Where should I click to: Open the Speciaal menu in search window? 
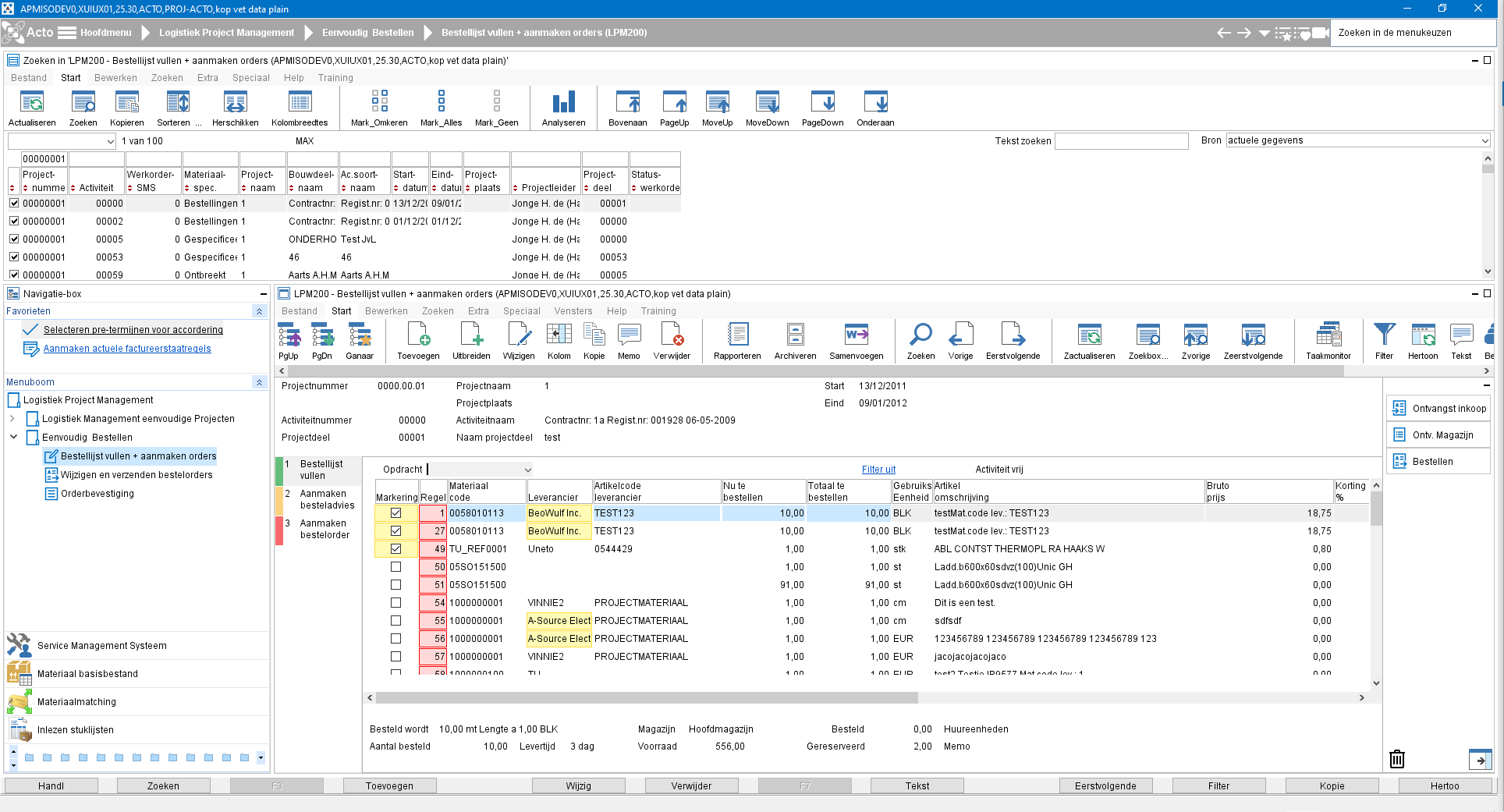coord(250,78)
